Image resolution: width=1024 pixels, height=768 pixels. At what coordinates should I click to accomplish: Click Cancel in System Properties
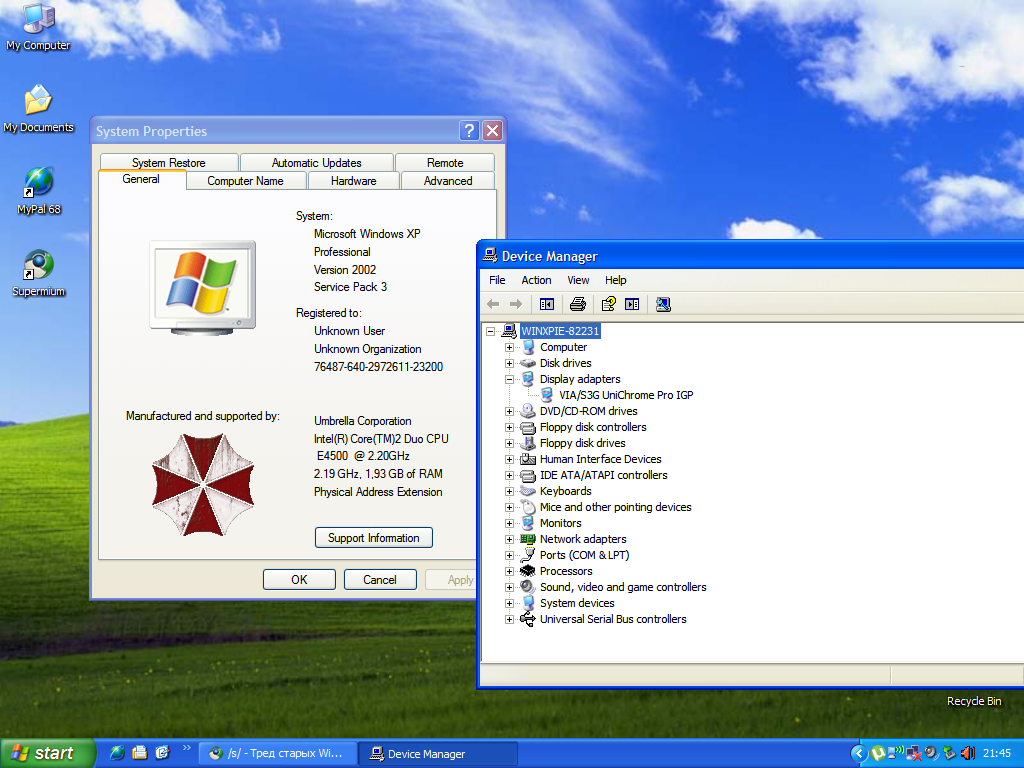pos(380,579)
